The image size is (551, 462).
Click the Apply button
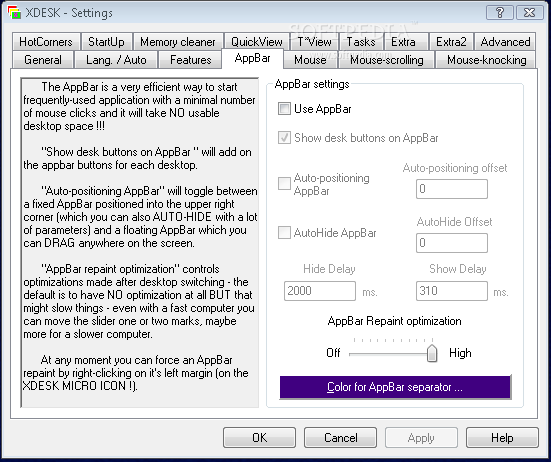[x=421, y=437]
